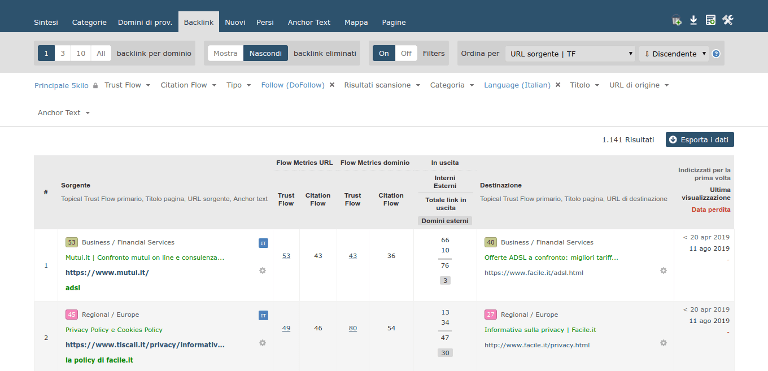Remove the Follow (DoFollow) filter with its X
This screenshot has width=768, height=371.
coord(332,85)
